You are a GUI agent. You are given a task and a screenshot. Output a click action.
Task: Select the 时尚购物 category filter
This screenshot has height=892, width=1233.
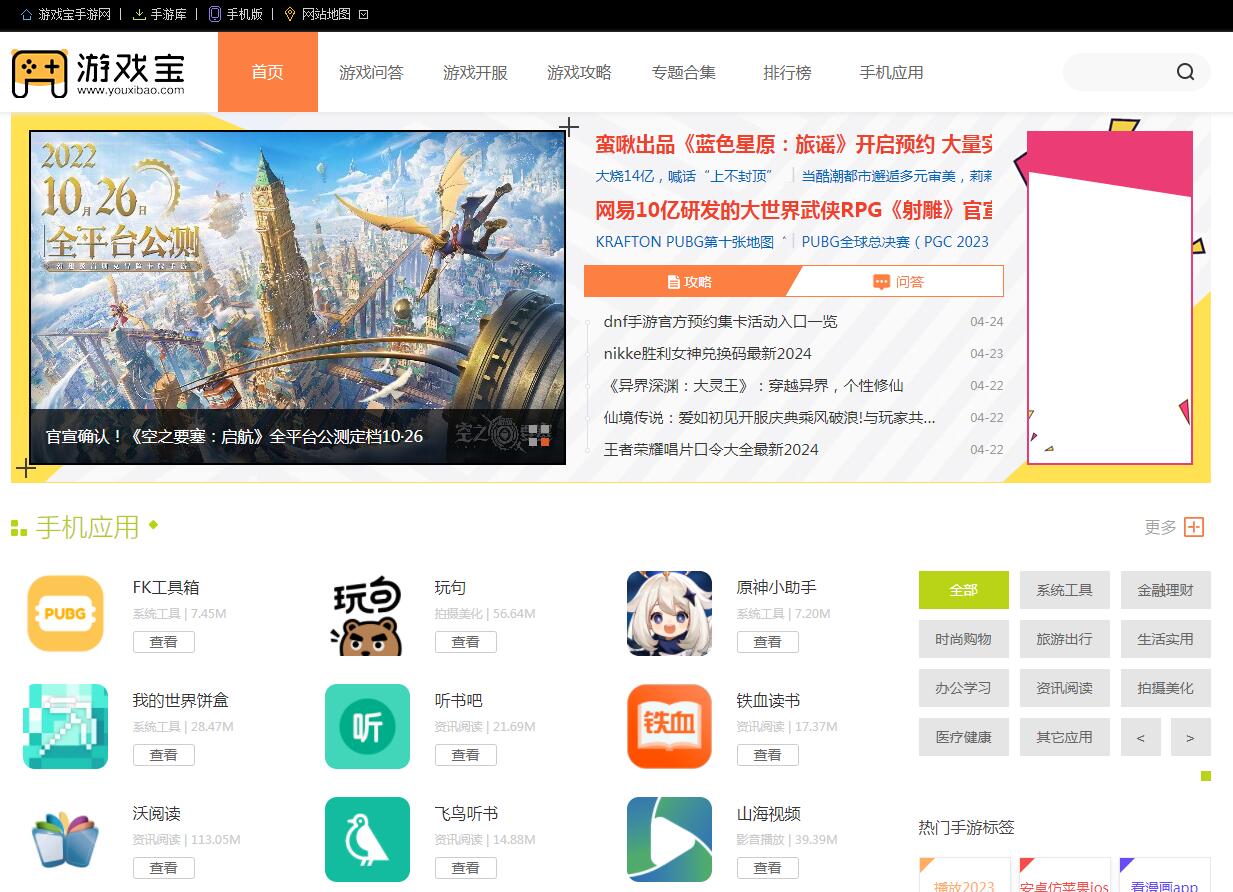(x=964, y=639)
